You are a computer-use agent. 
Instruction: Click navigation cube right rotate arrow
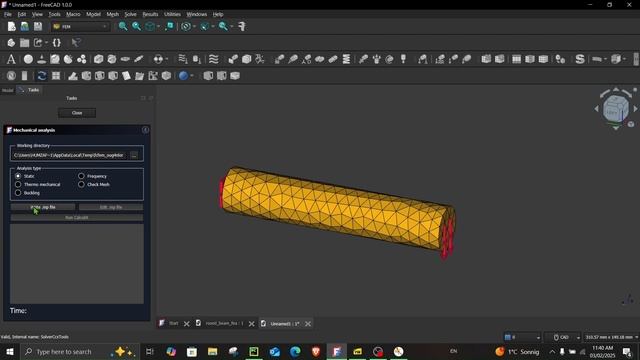pyautogui.click(x=635, y=109)
